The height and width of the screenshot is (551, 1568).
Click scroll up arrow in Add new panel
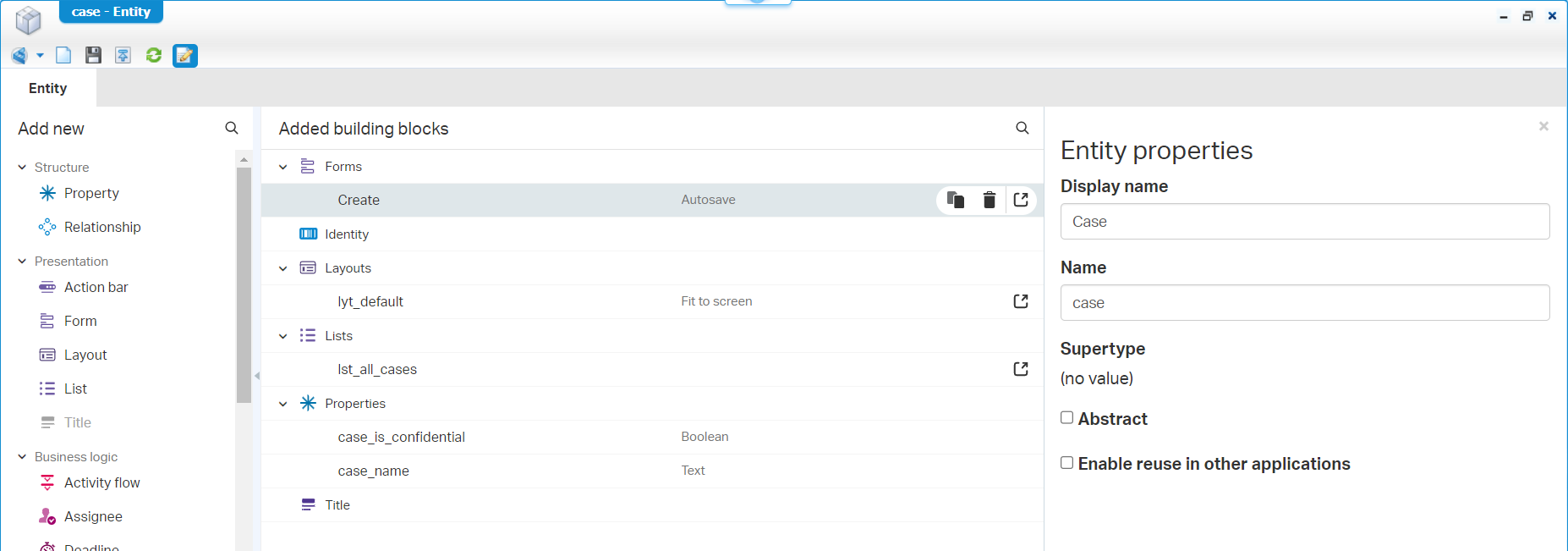[x=244, y=159]
